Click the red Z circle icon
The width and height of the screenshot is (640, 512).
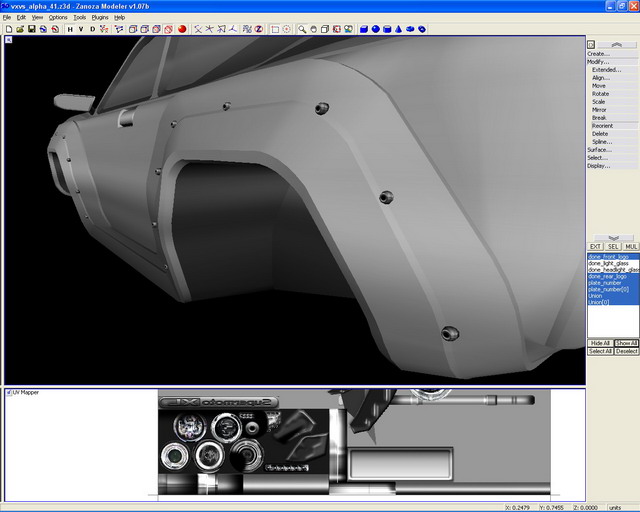[x=259, y=29]
